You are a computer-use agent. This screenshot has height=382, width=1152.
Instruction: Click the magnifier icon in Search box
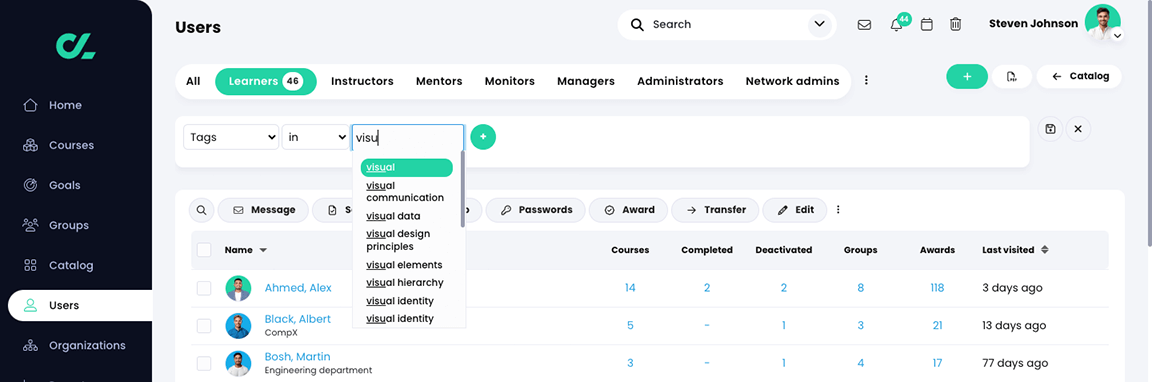637,24
